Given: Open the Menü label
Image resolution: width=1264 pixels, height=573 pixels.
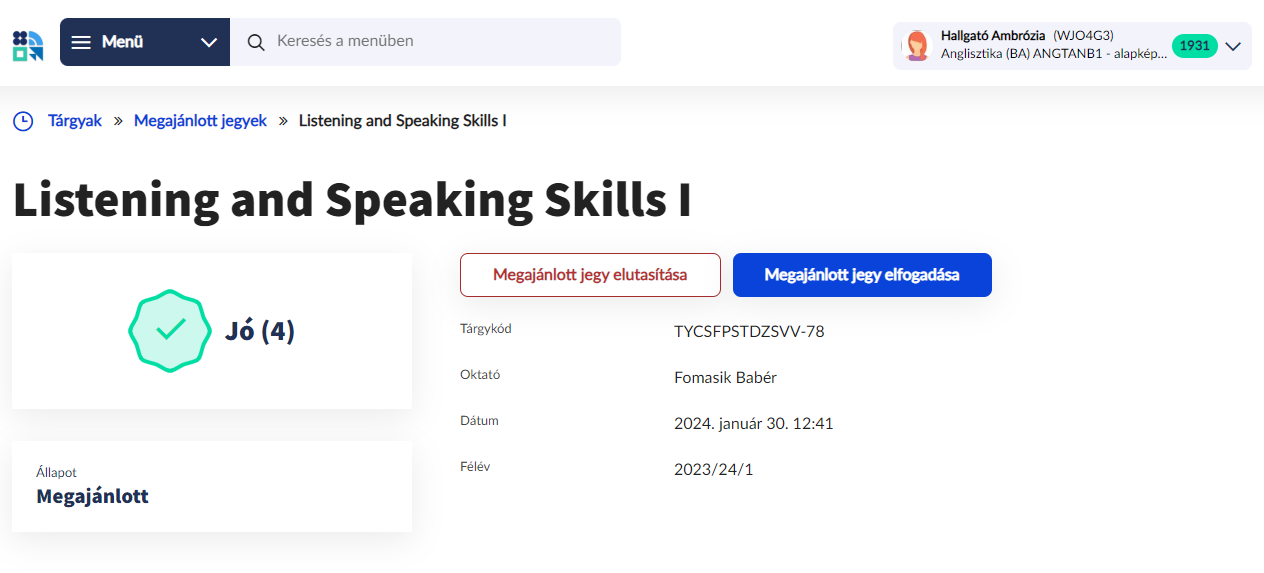Looking at the screenshot, I should click(x=122, y=42).
